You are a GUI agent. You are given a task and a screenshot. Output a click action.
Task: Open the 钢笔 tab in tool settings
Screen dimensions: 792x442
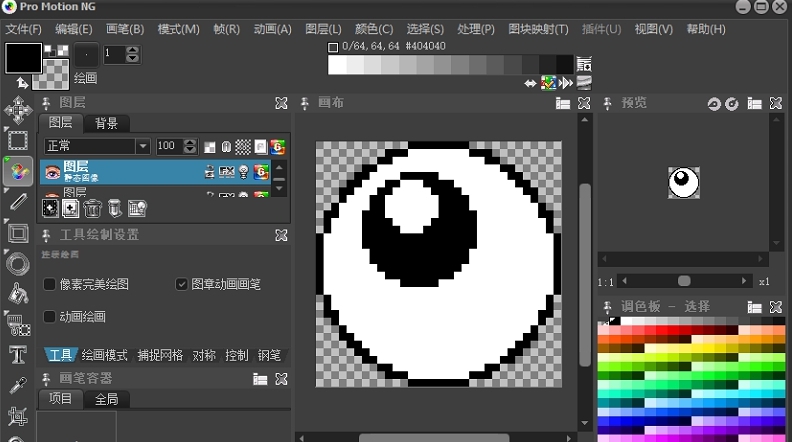[x=269, y=355]
